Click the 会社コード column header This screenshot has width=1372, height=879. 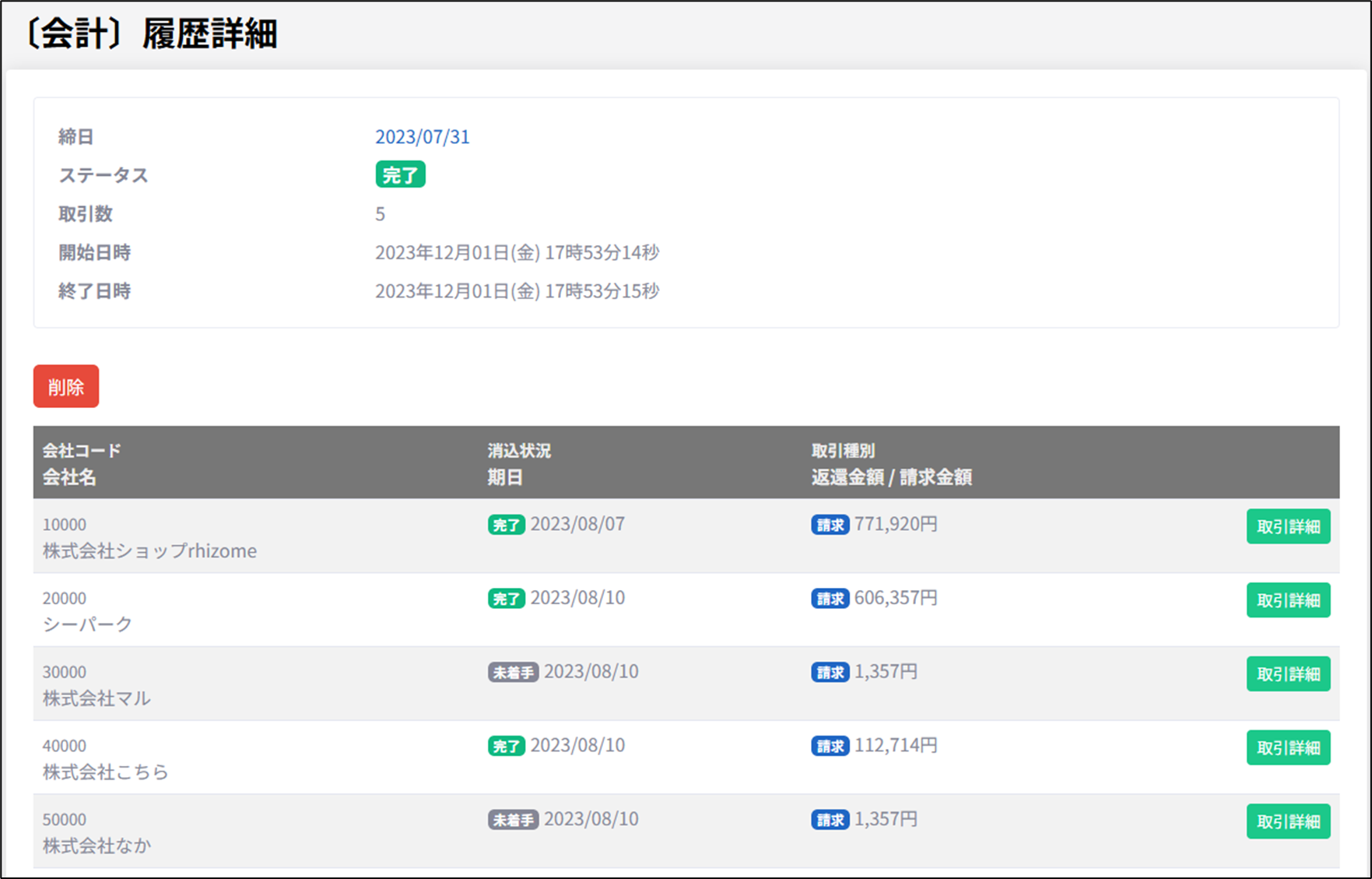pos(82,450)
